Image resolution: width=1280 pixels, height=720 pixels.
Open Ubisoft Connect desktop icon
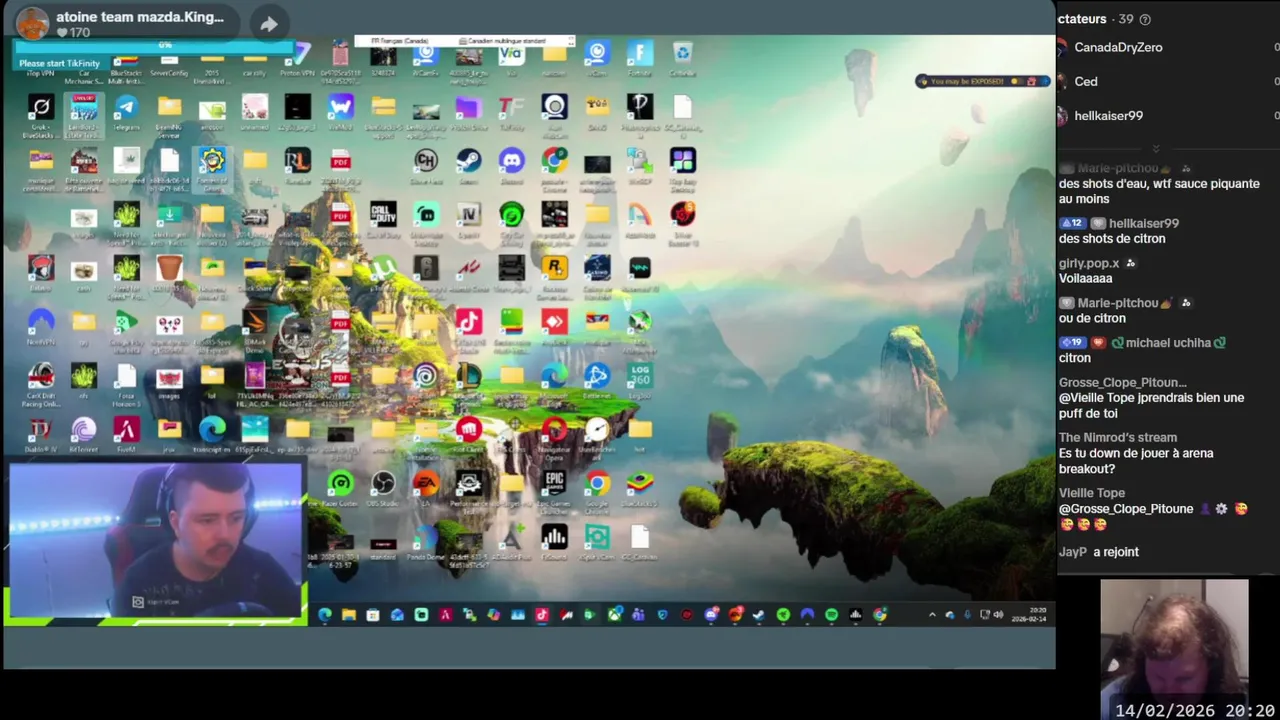point(426,375)
